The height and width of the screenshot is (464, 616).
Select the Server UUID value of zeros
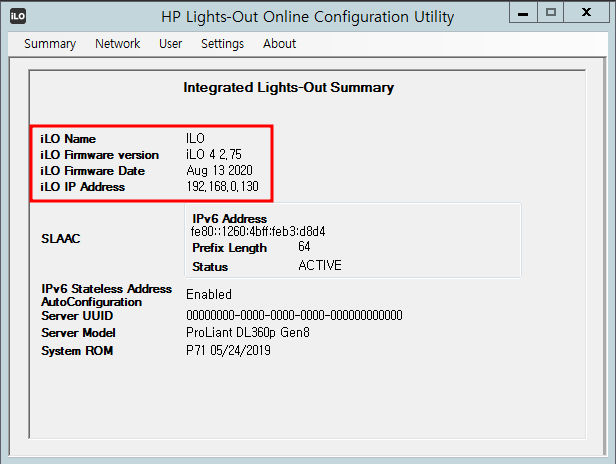pos(294,315)
